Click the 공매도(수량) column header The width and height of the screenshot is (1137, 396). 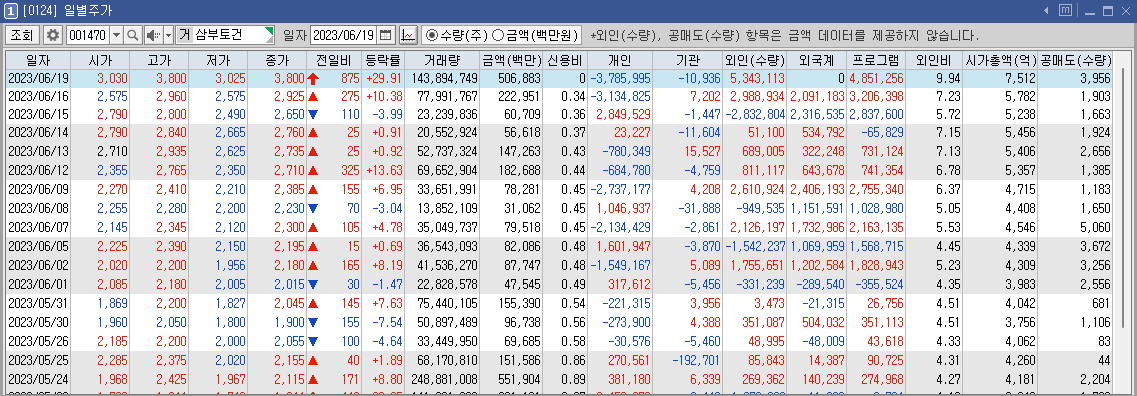pos(1075,60)
